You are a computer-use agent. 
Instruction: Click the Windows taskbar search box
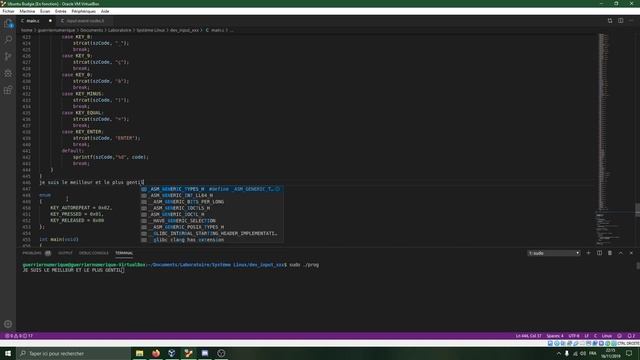pyautogui.click(x=74, y=353)
